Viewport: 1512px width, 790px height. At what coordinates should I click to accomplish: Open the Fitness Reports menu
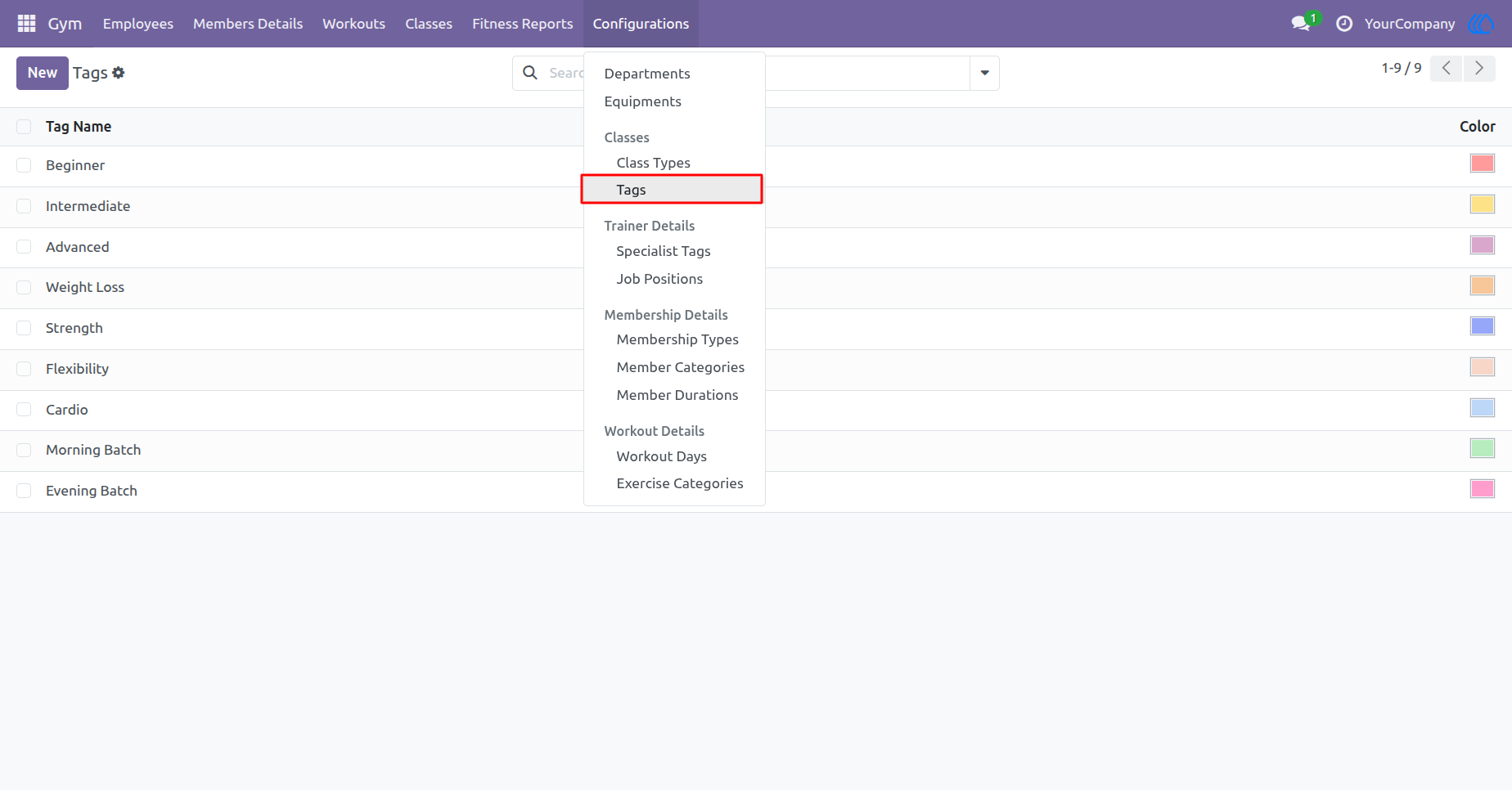pos(522,24)
